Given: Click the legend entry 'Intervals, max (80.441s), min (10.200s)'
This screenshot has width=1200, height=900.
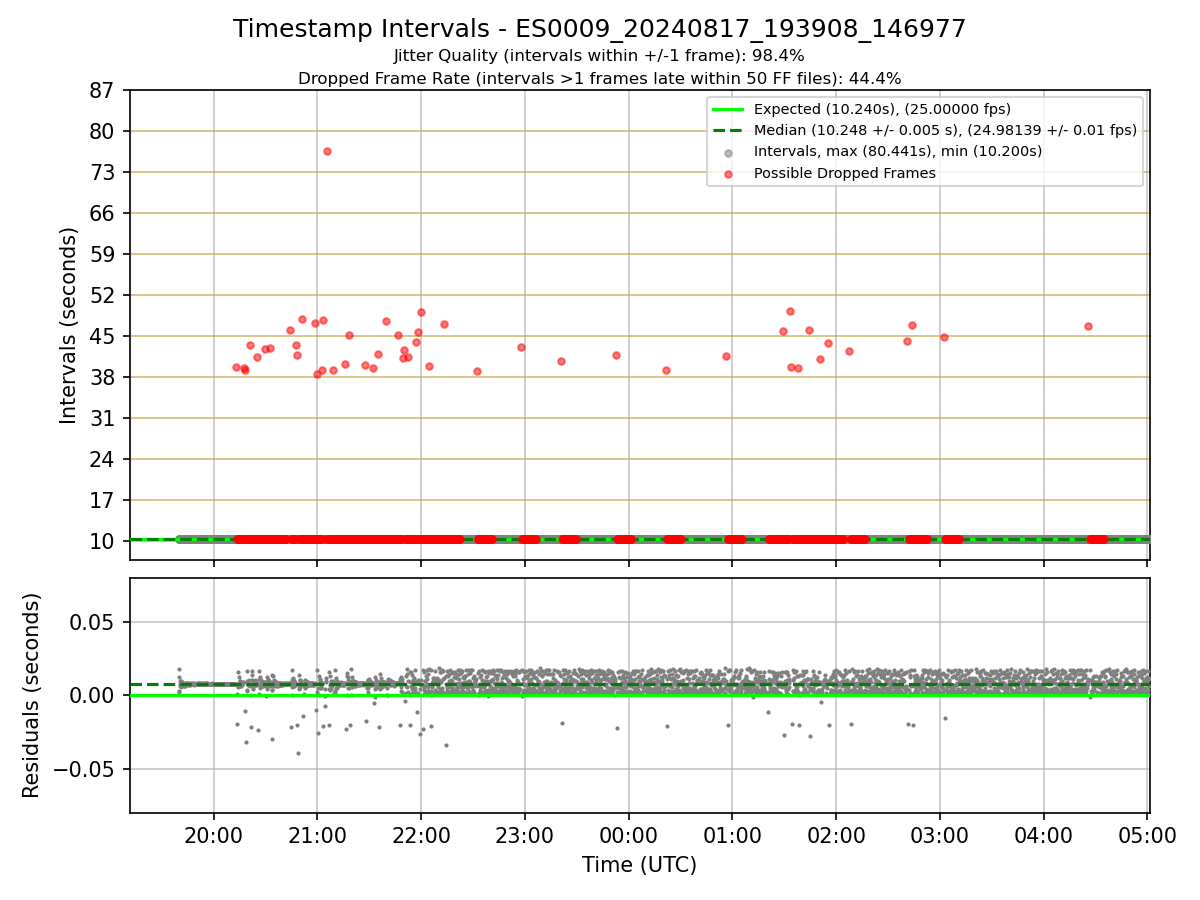Looking at the screenshot, I should (898, 151).
